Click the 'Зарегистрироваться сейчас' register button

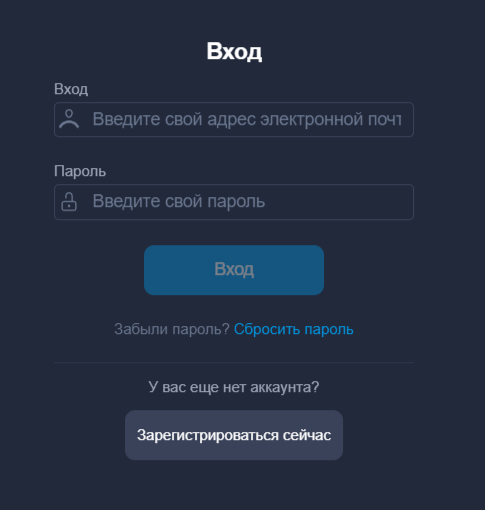coord(234,435)
